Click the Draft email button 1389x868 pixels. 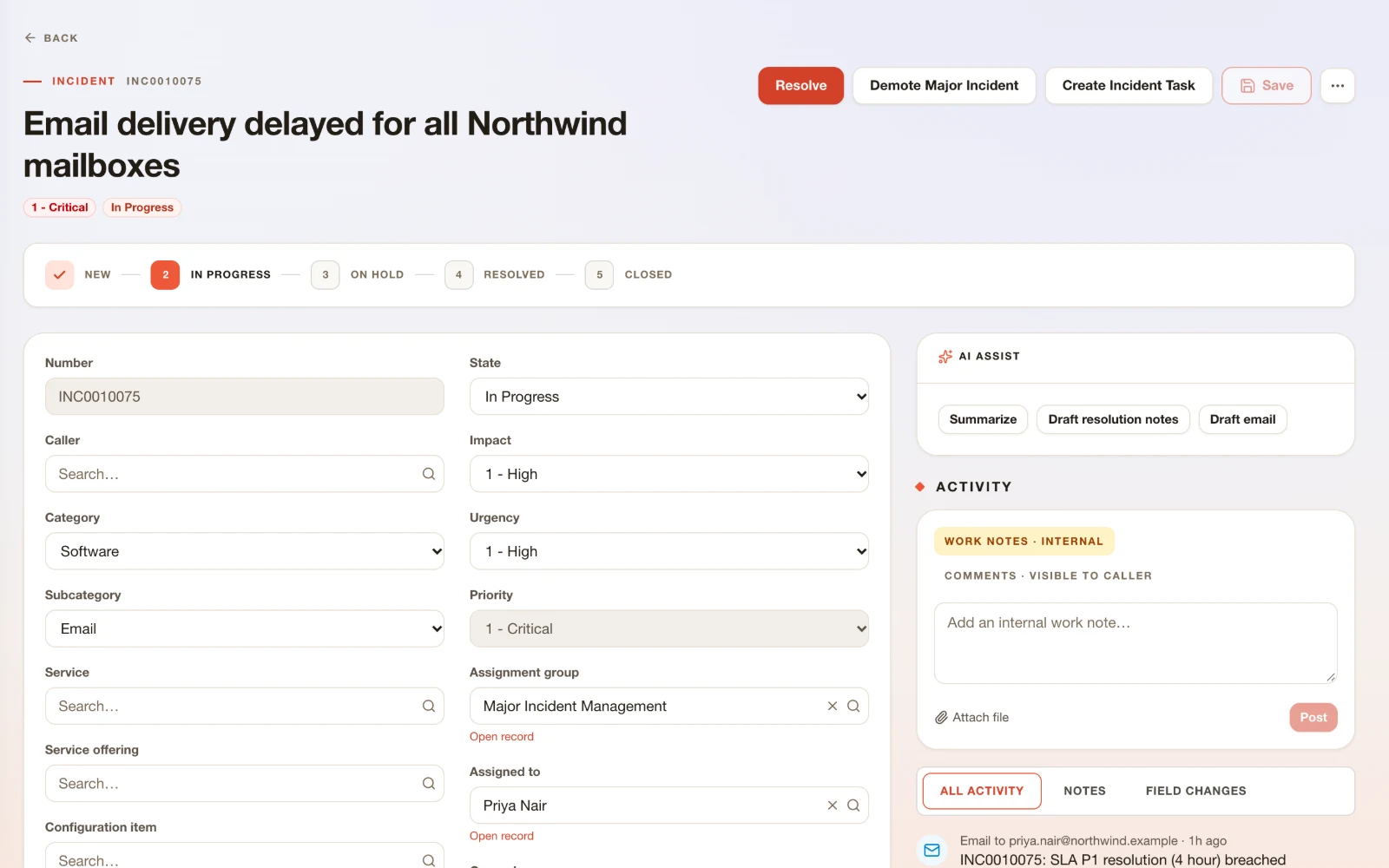click(1242, 419)
